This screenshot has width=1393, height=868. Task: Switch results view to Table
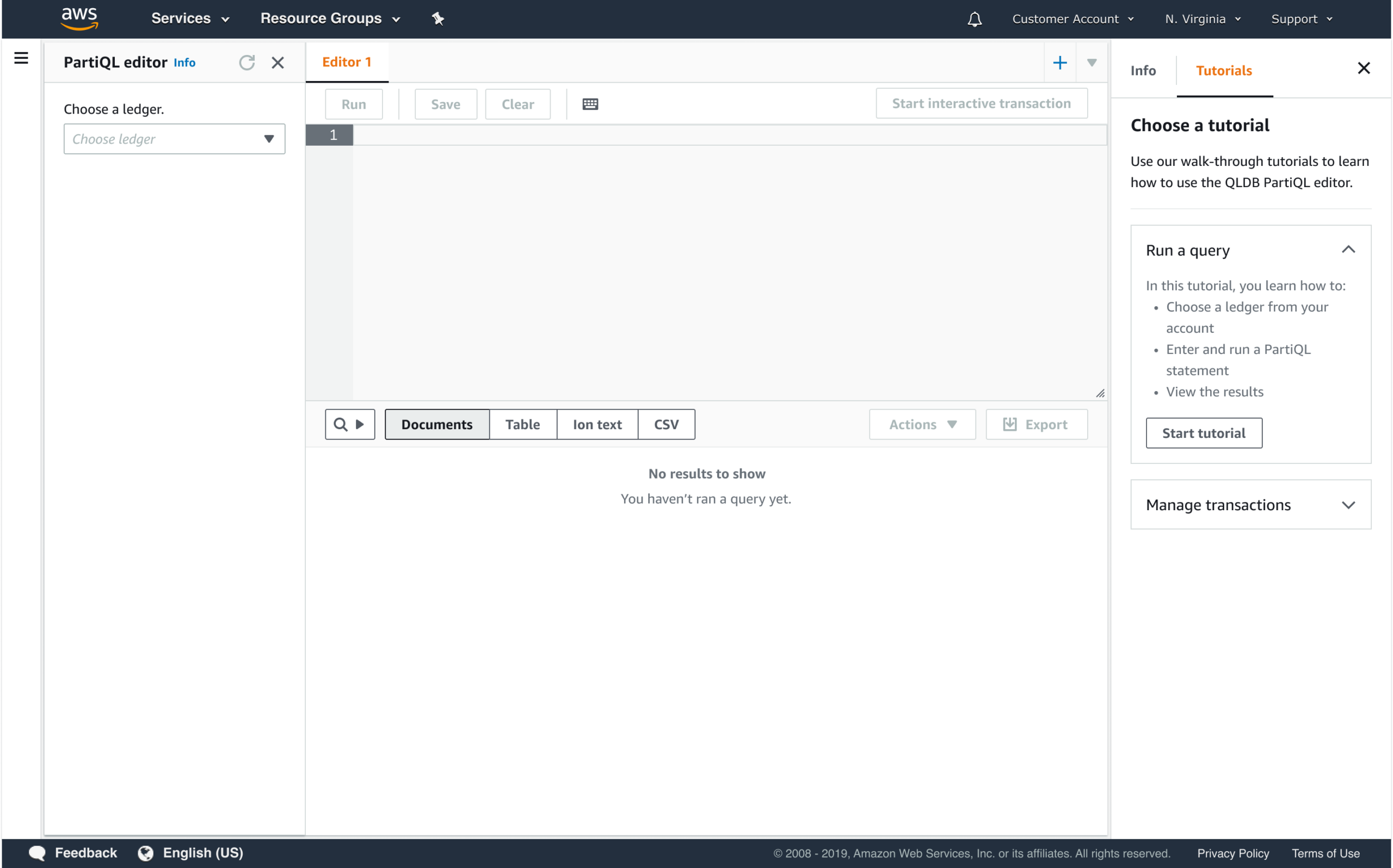[522, 424]
